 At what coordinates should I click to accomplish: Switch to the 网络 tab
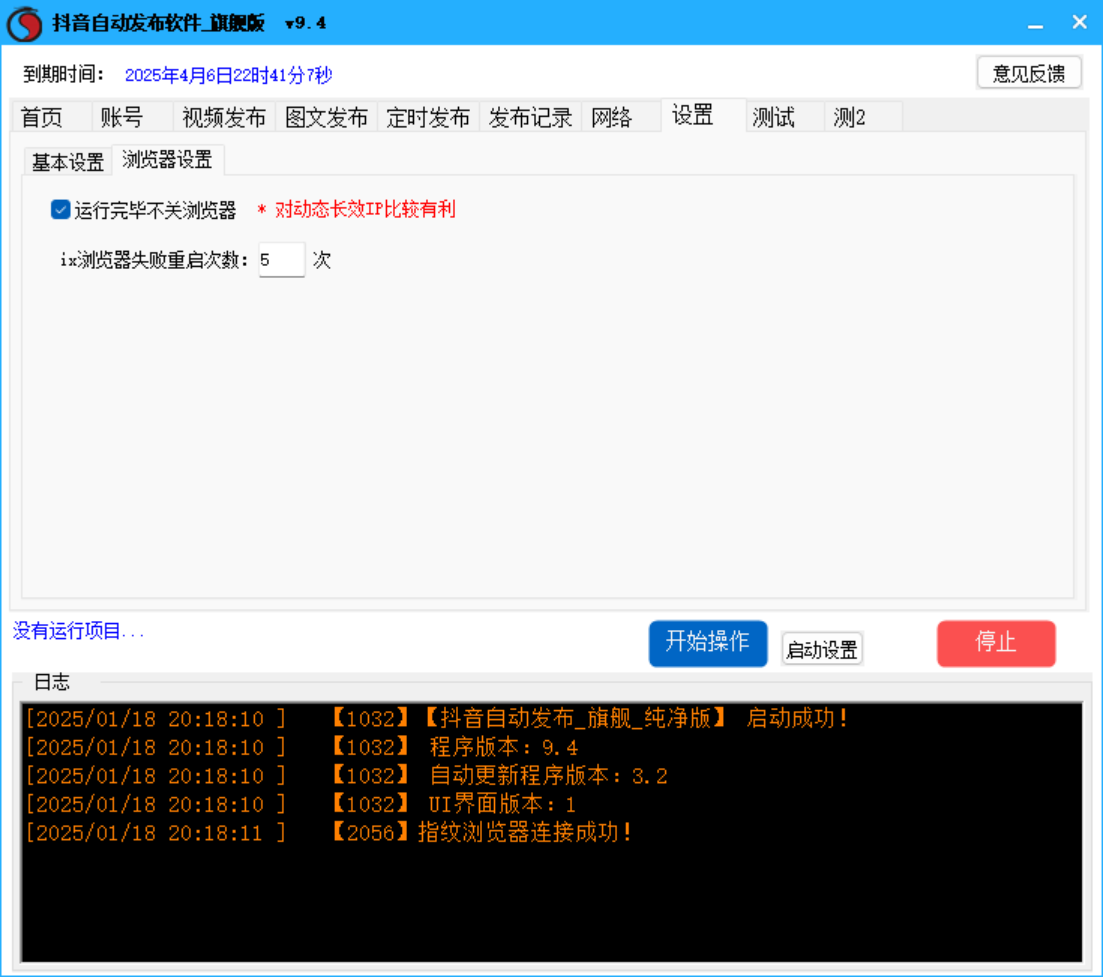(x=621, y=117)
